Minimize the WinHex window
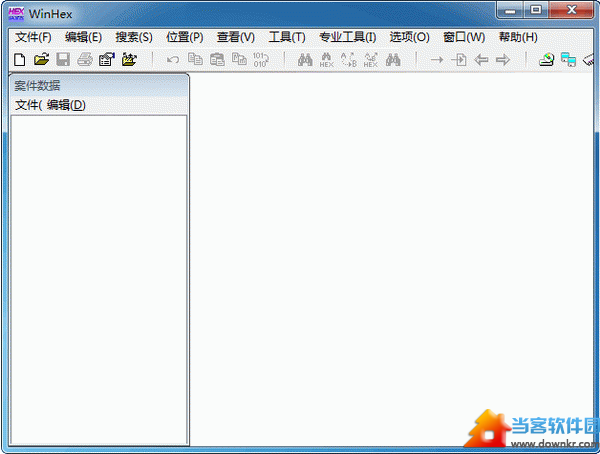This screenshot has width=600, height=454. 510,10
